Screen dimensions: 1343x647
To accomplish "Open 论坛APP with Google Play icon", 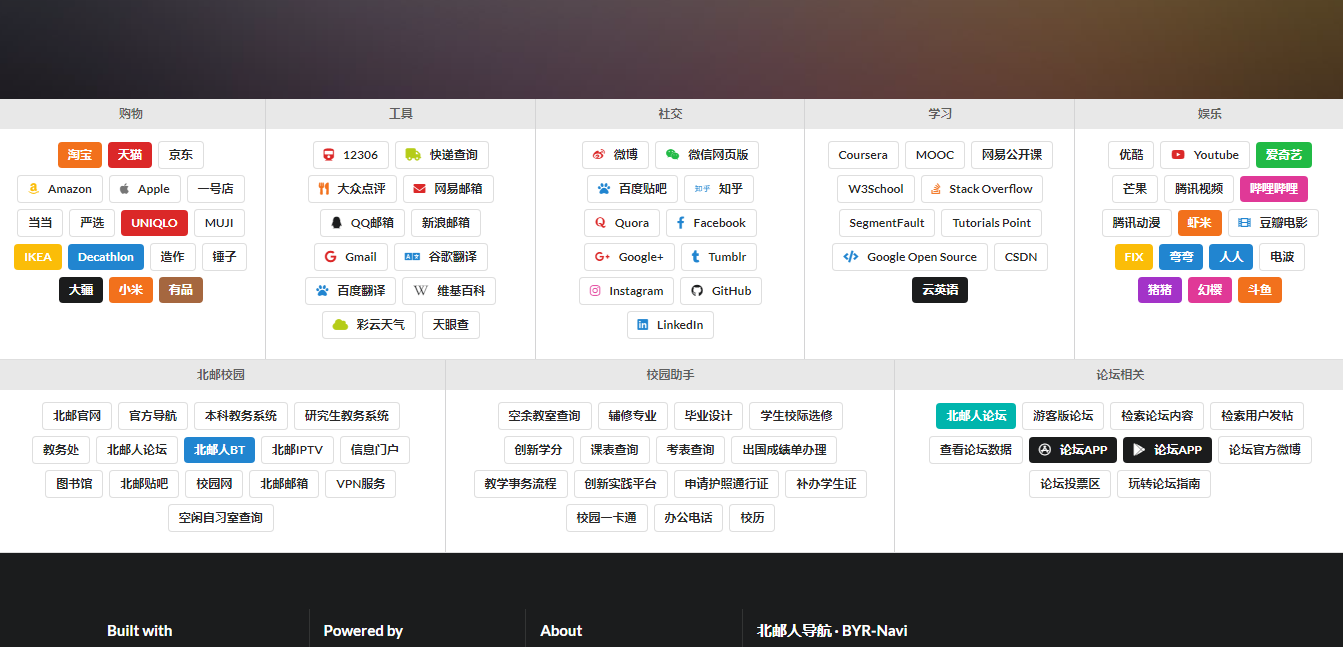I will coord(1167,450).
